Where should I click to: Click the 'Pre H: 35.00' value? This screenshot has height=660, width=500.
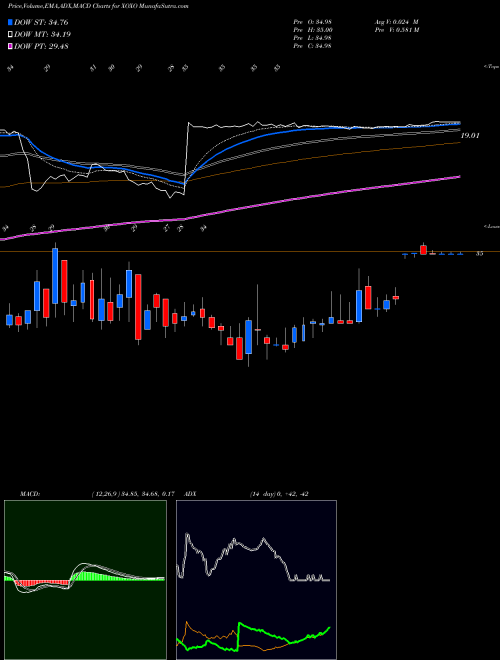[313, 30]
